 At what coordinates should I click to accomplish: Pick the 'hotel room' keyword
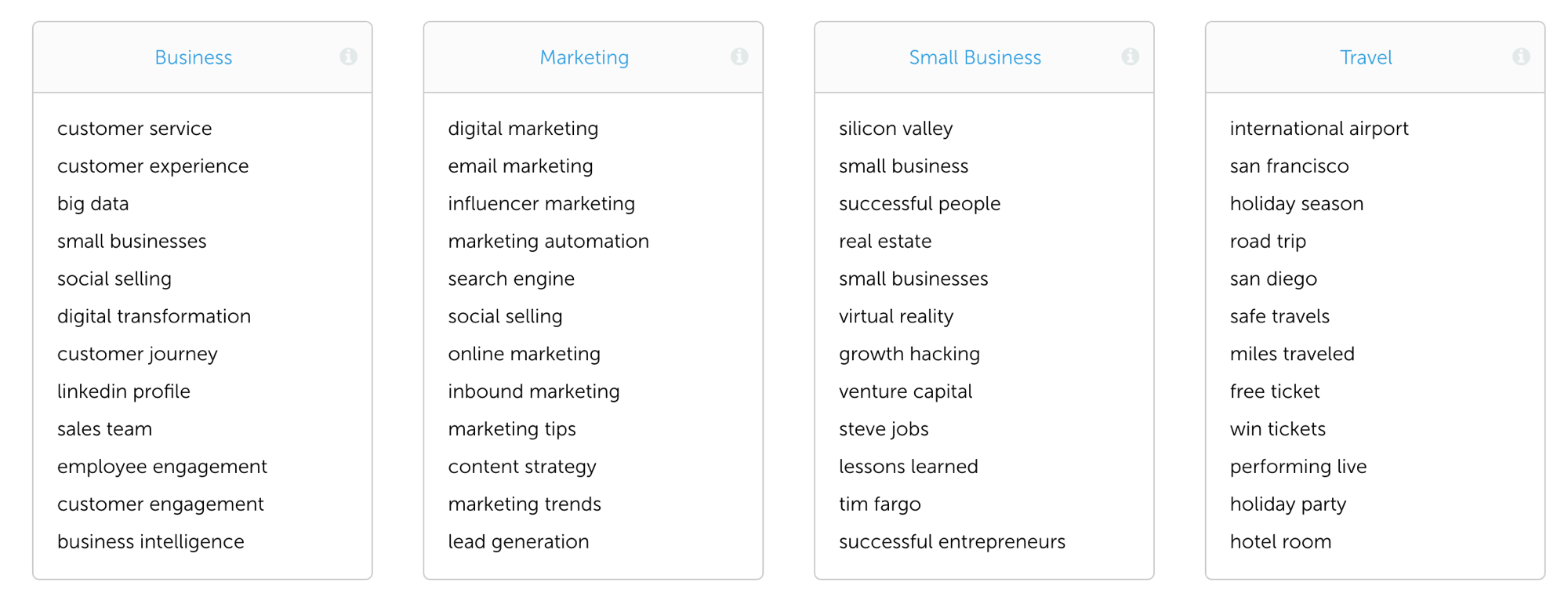tap(1280, 542)
